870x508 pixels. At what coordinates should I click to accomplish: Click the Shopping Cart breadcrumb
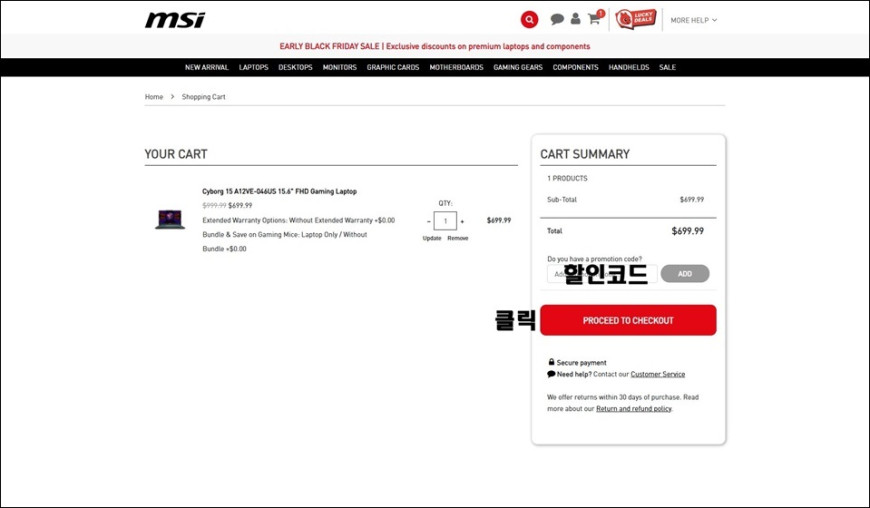[x=204, y=96]
